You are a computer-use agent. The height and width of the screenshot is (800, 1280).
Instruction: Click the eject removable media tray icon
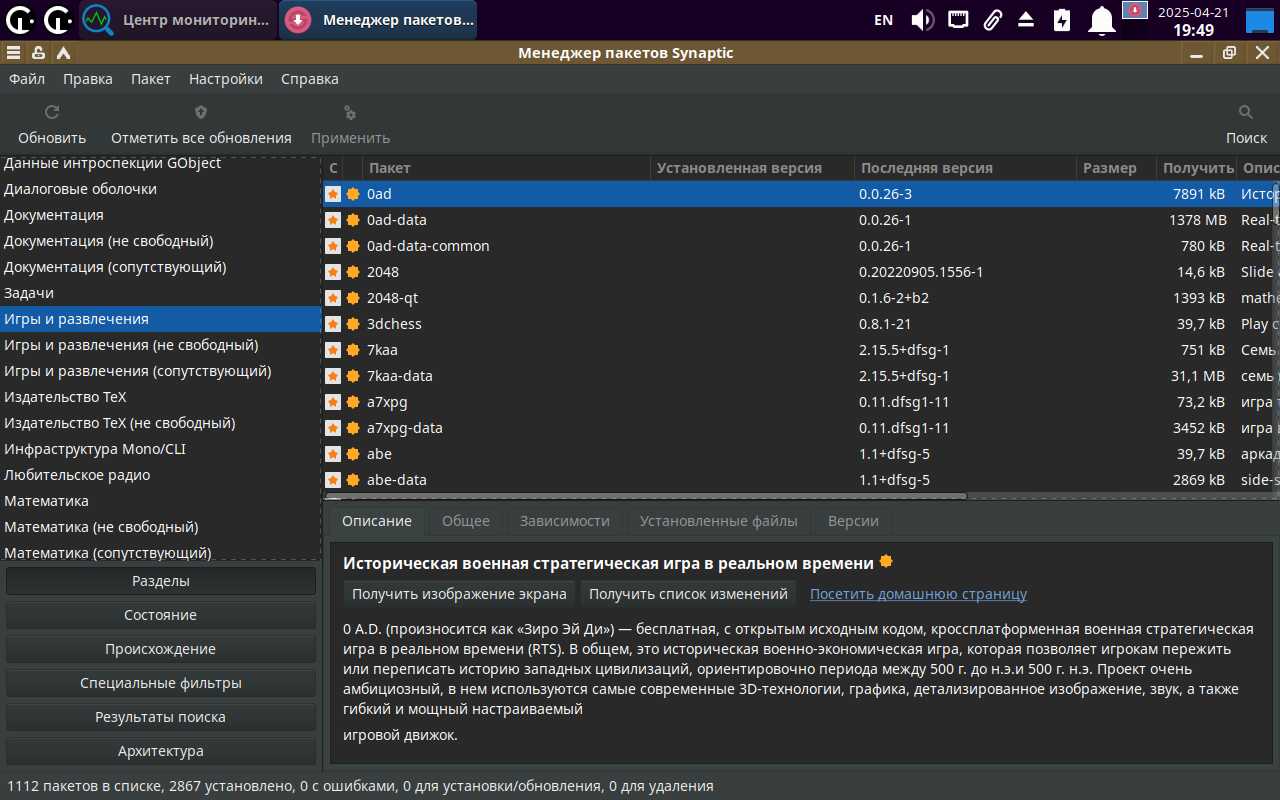pos(1026,19)
